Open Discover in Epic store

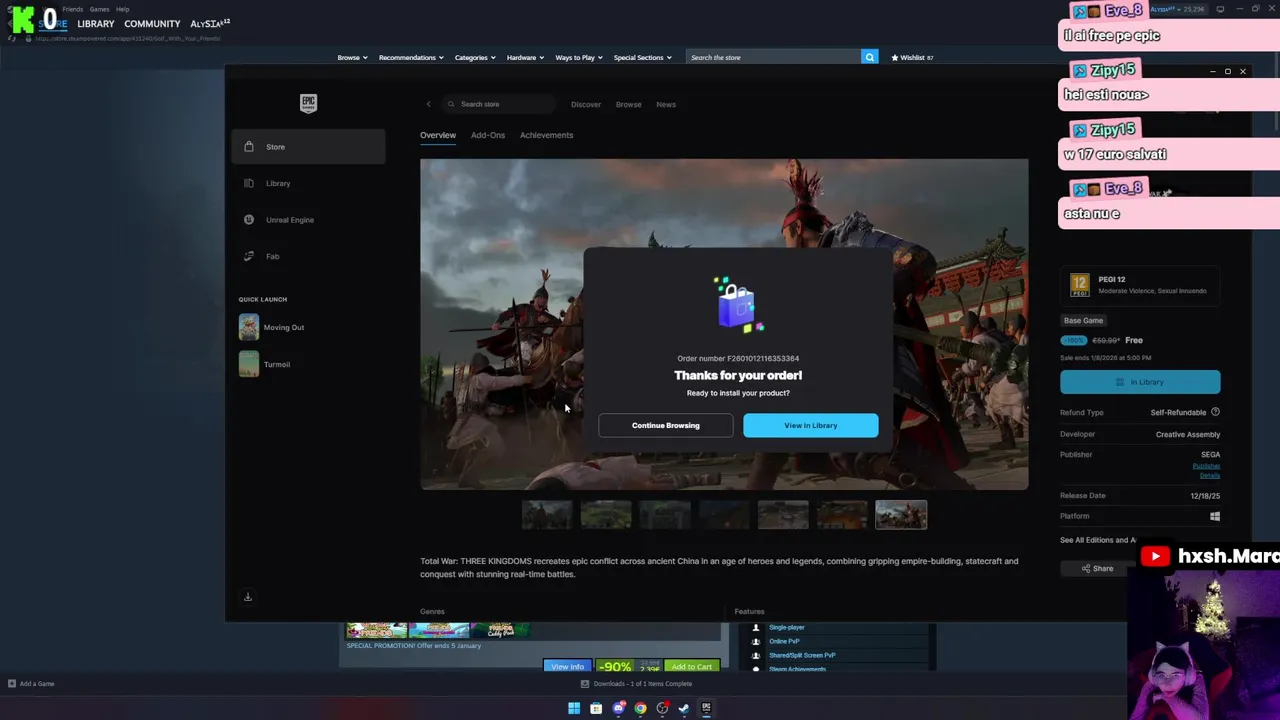click(x=586, y=104)
